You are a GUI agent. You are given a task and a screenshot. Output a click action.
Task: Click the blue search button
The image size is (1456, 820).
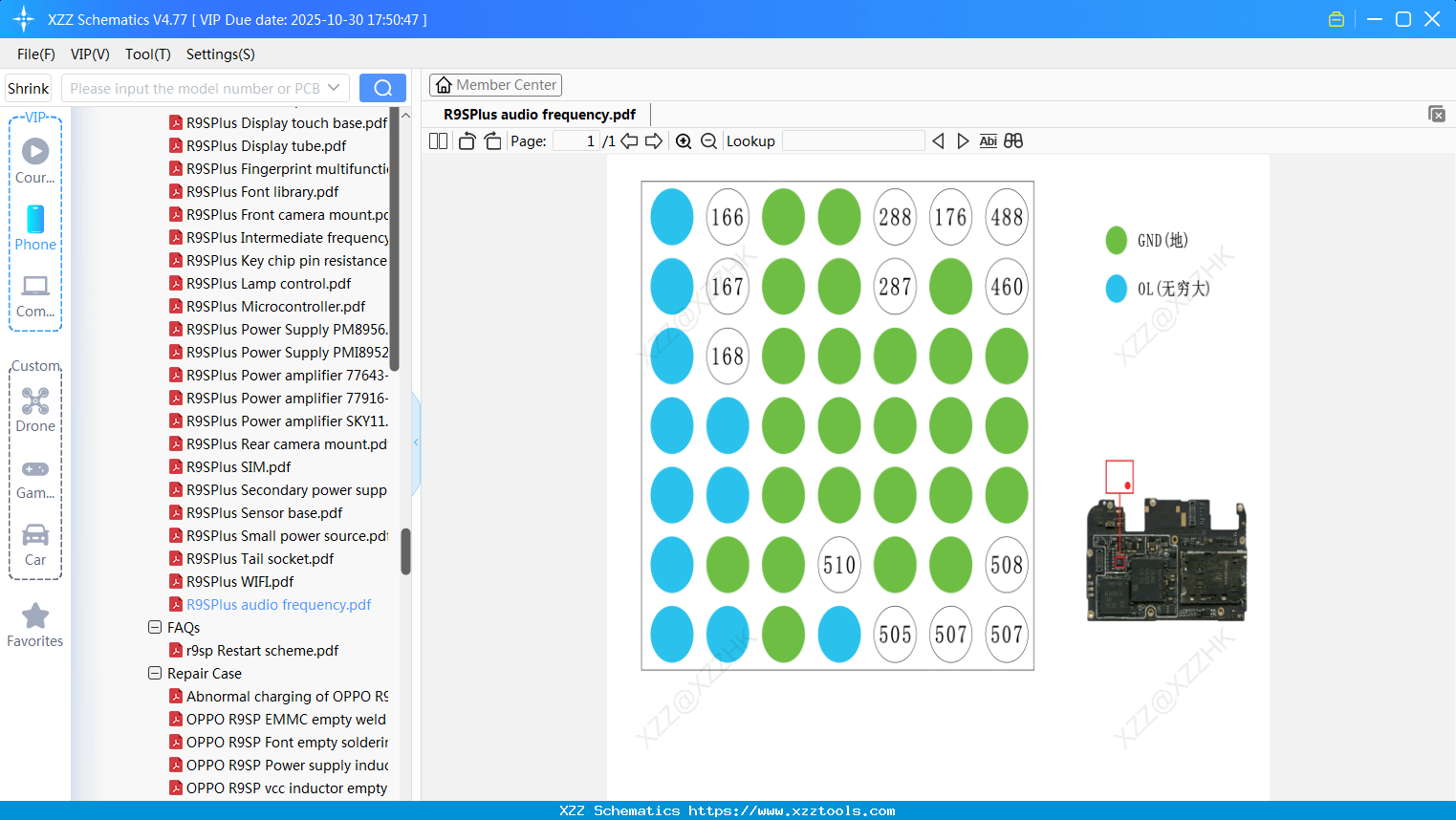(382, 88)
